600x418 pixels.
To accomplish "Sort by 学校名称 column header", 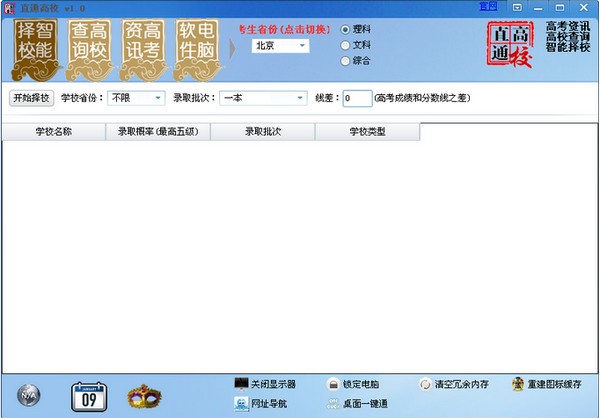I will click(54, 132).
